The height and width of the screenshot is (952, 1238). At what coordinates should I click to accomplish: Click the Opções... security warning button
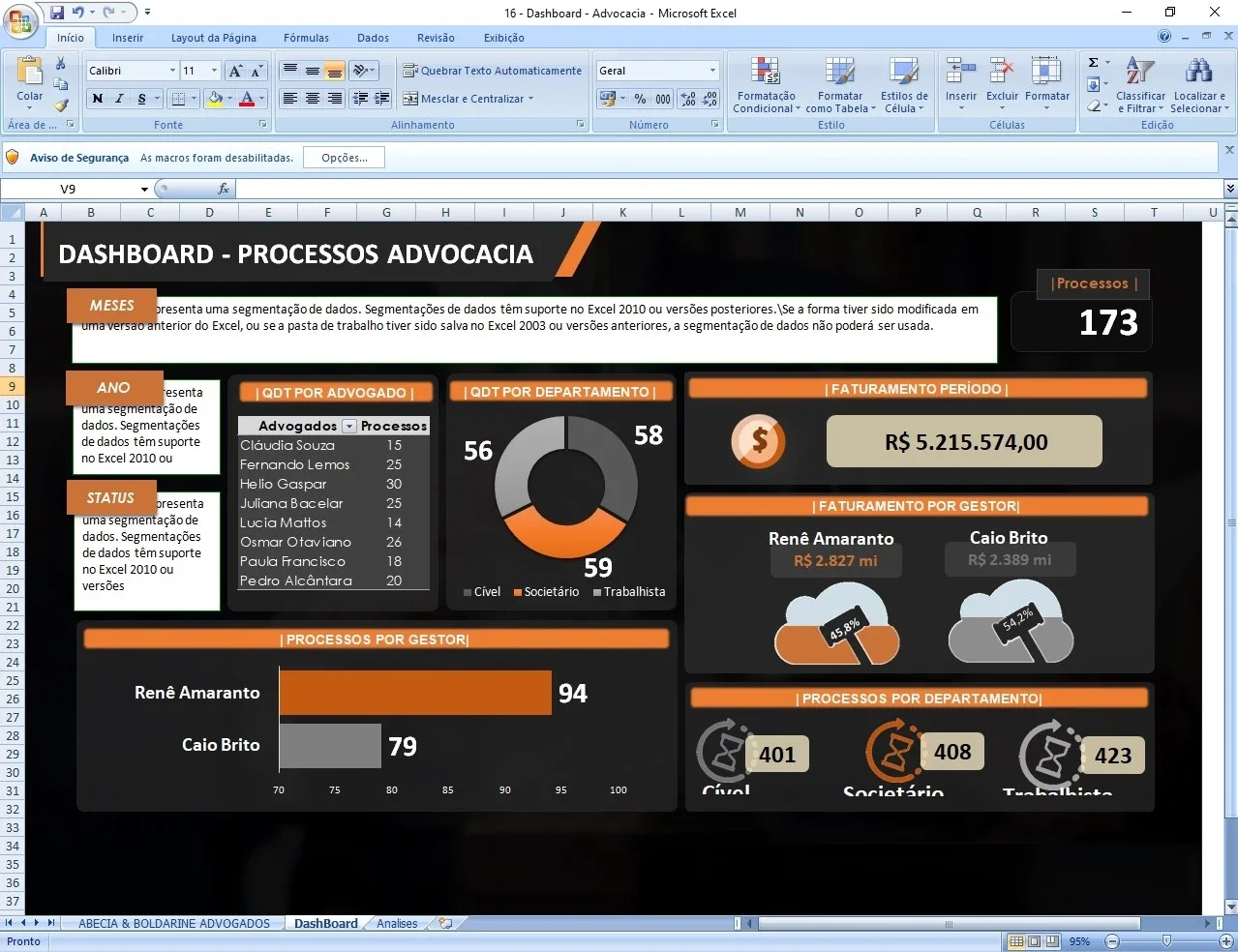pyautogui.click(x=345, y=158)
